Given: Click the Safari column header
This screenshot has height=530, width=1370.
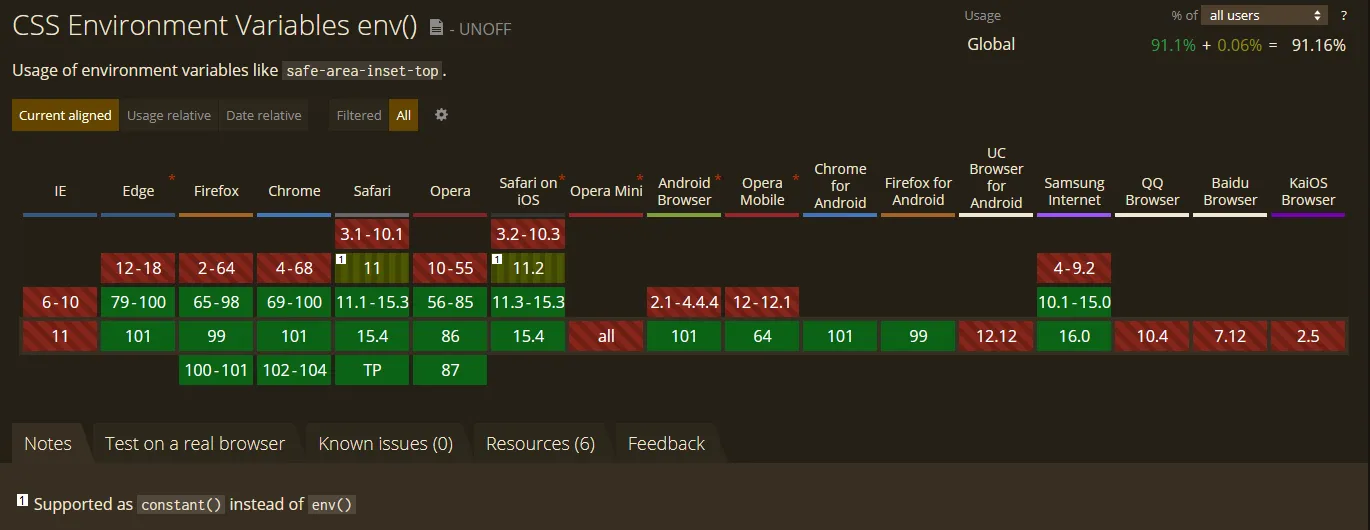Looking at the screenshot, I should [372, 191].
